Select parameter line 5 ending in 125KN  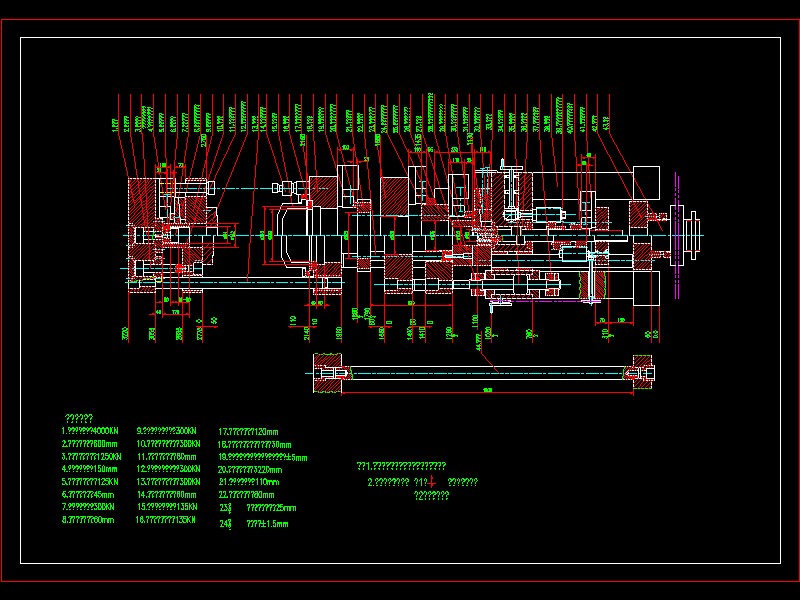coord(90,482)
